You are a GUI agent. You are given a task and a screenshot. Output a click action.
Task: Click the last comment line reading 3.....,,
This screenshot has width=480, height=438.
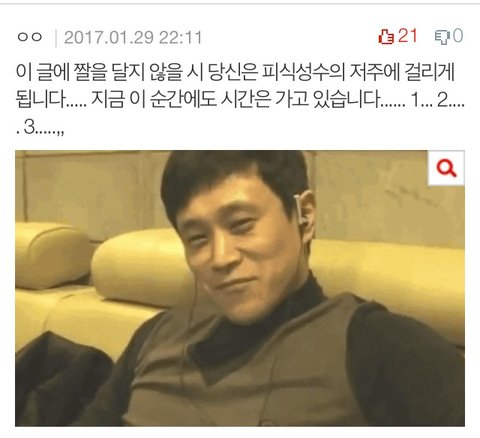tap(40, 128)
